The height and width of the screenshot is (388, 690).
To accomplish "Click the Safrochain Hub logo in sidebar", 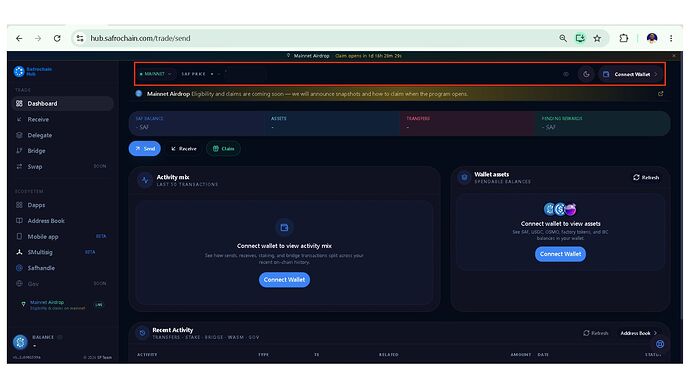I will tap(33, 71).
